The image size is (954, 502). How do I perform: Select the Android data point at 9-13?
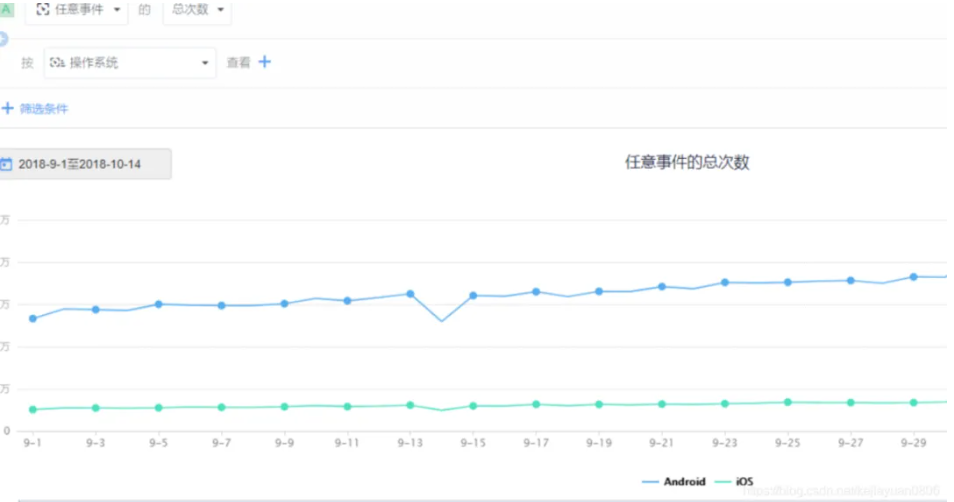pyautogui.click(x=410, y=294)
